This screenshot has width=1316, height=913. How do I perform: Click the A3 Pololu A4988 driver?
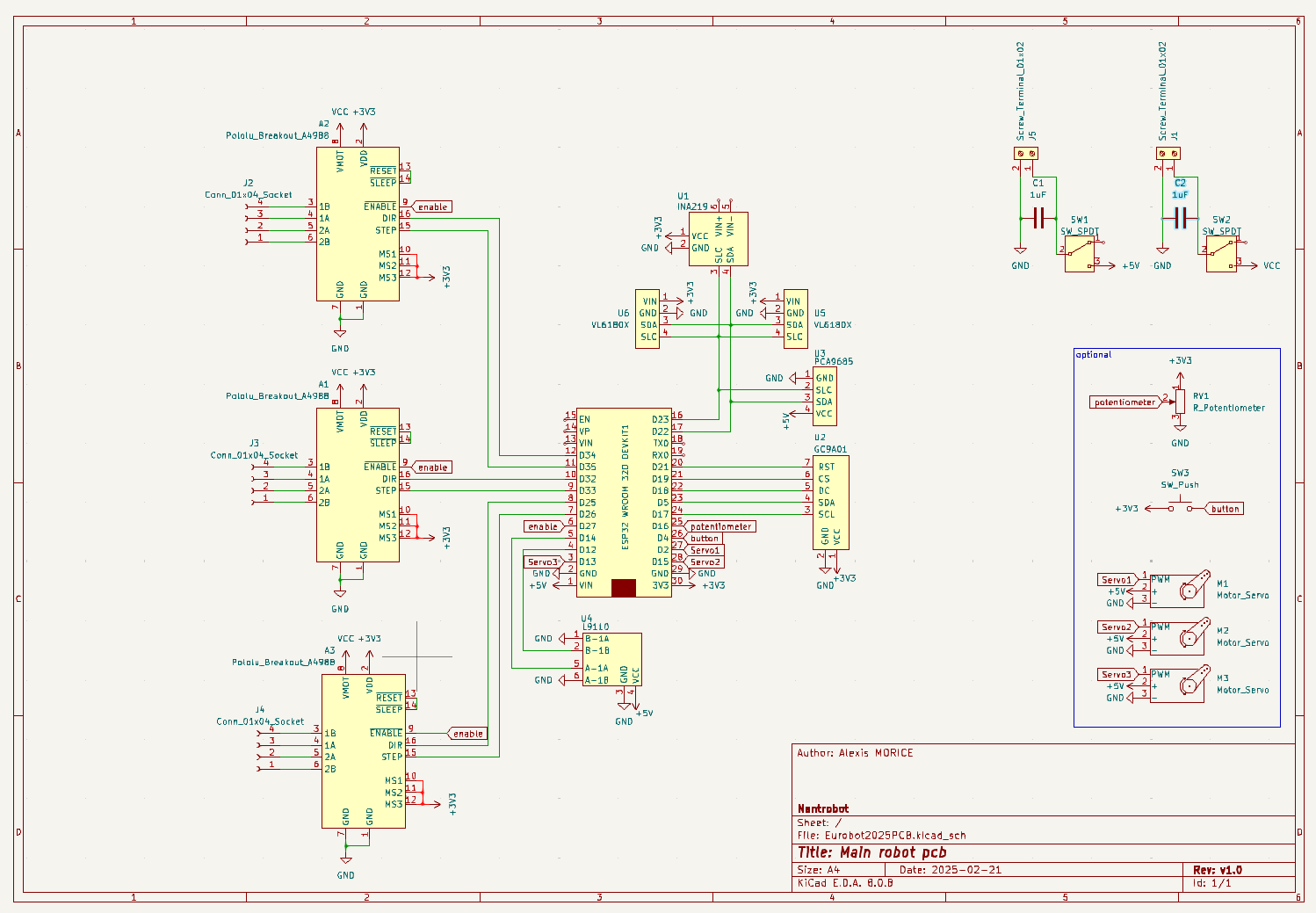point(363,751)
